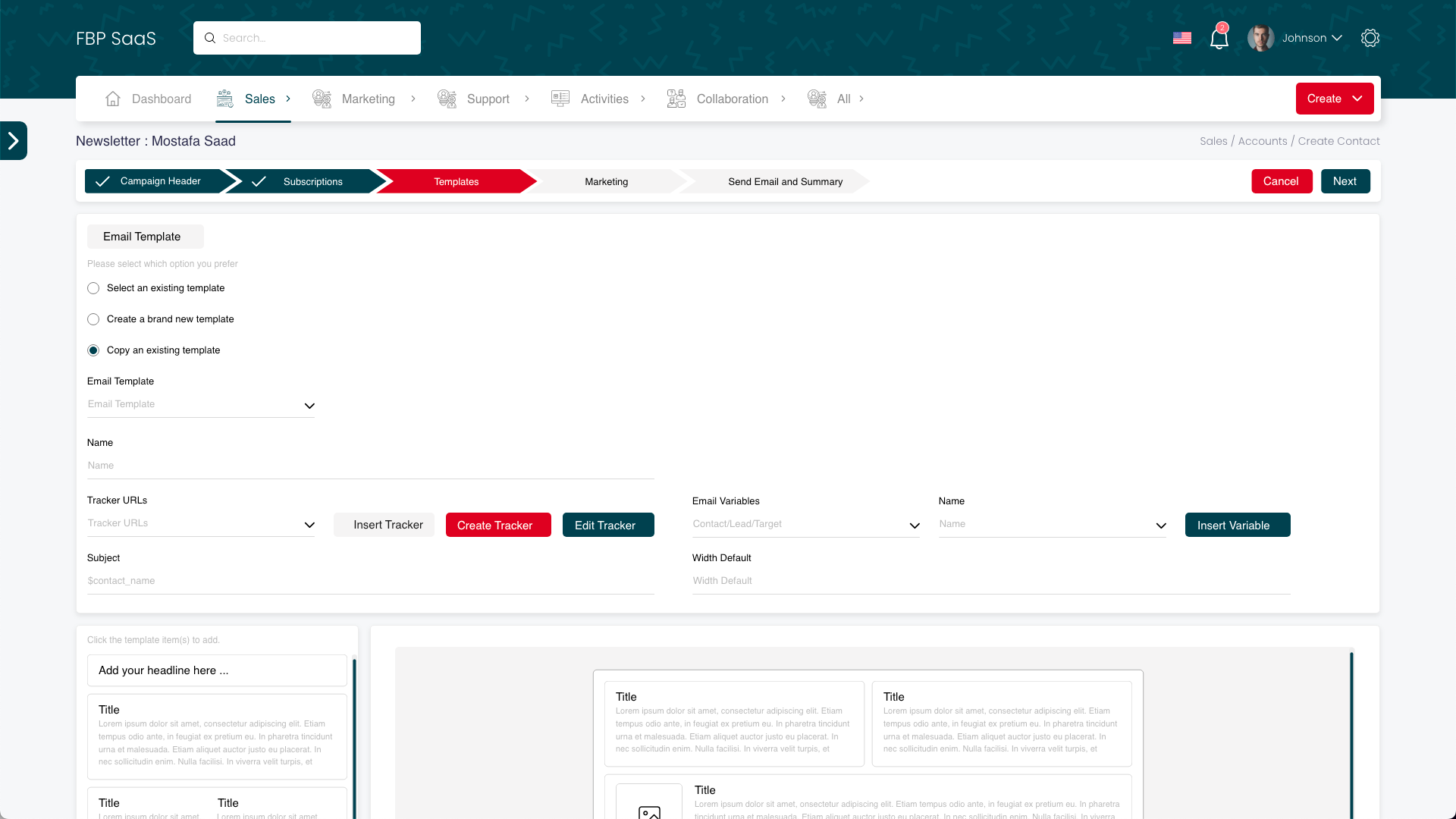Click the notification bell icon
The image size is (1456, 819).
point(1219,39)
